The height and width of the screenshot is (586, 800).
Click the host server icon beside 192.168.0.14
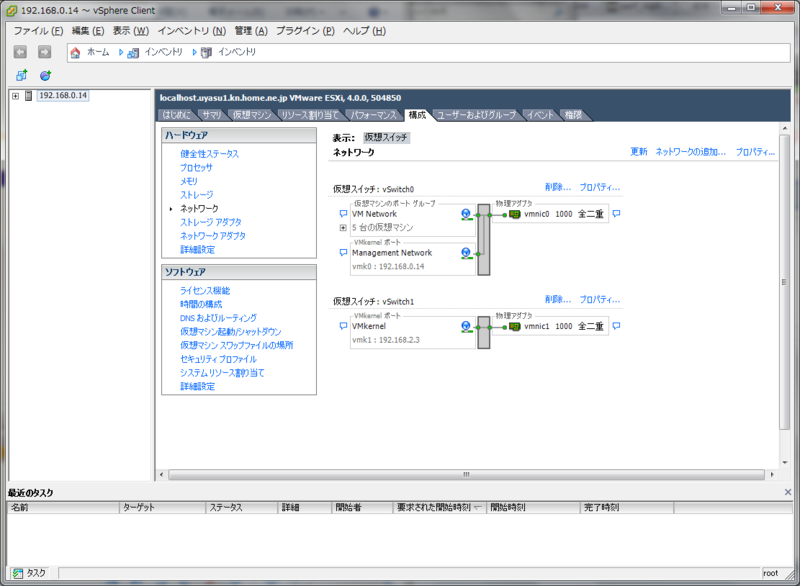point(29,95)
